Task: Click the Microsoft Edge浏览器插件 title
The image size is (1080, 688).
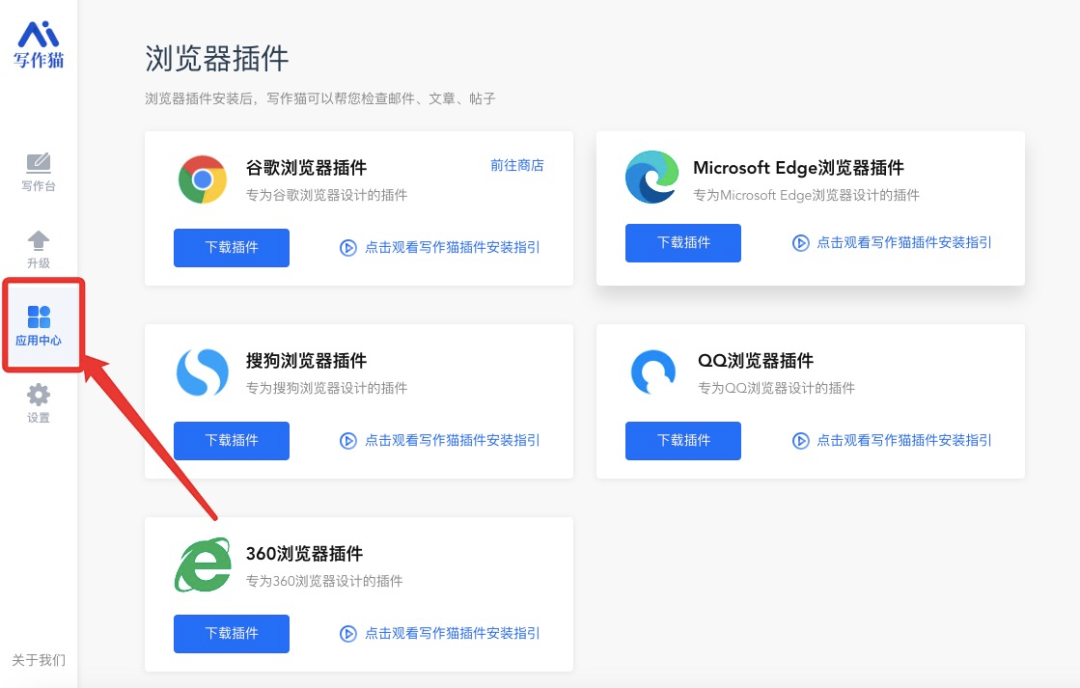Action: tap(798, 167)
